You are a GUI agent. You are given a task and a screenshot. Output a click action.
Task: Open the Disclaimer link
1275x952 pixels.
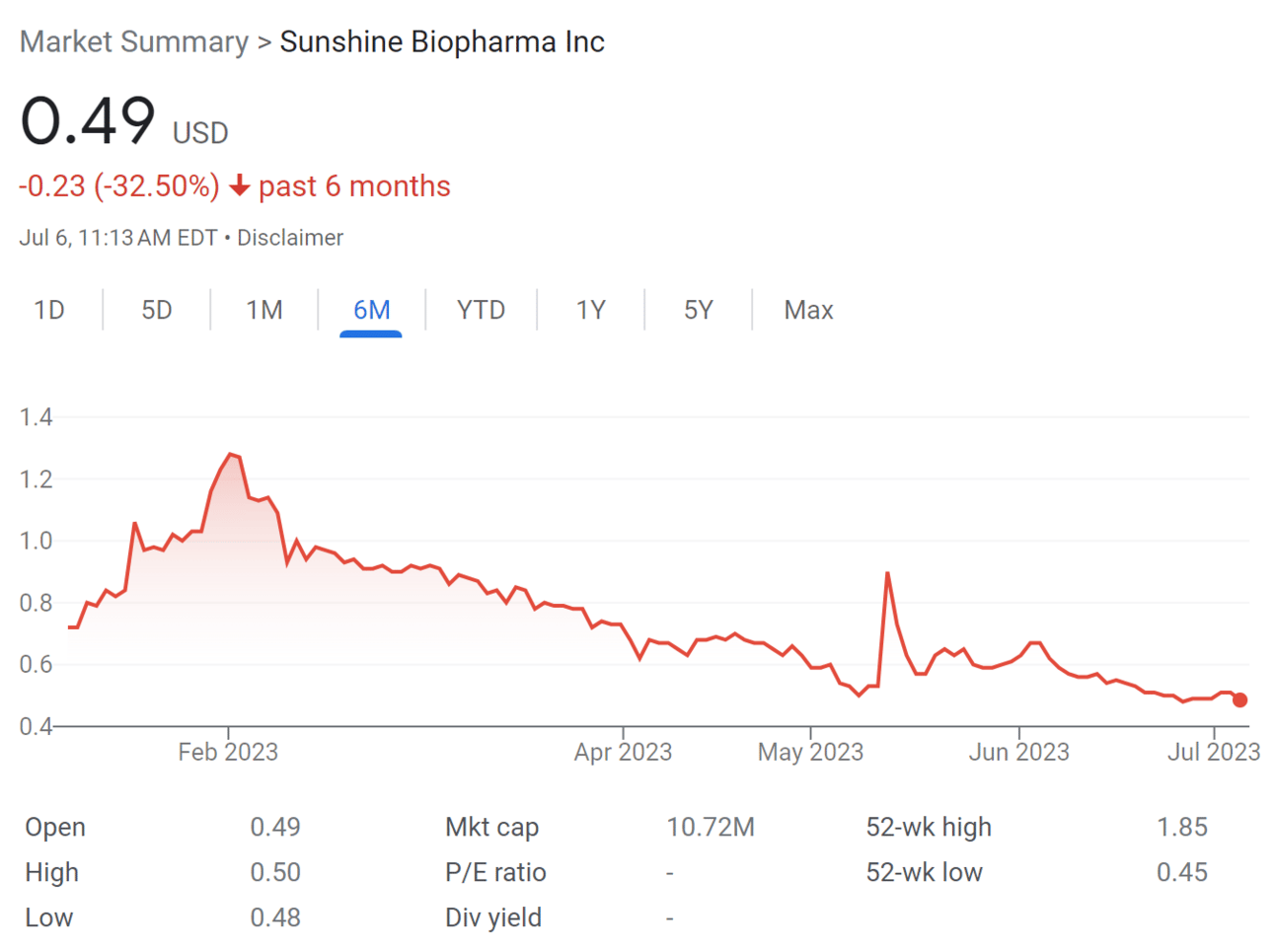point(290,238)
